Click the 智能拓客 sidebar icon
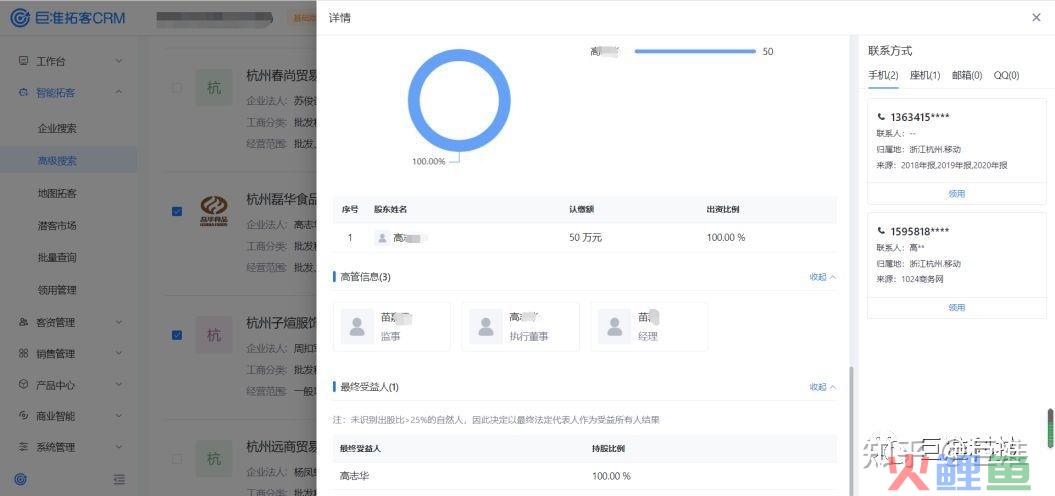1055x496 pixels. (24, 93)
